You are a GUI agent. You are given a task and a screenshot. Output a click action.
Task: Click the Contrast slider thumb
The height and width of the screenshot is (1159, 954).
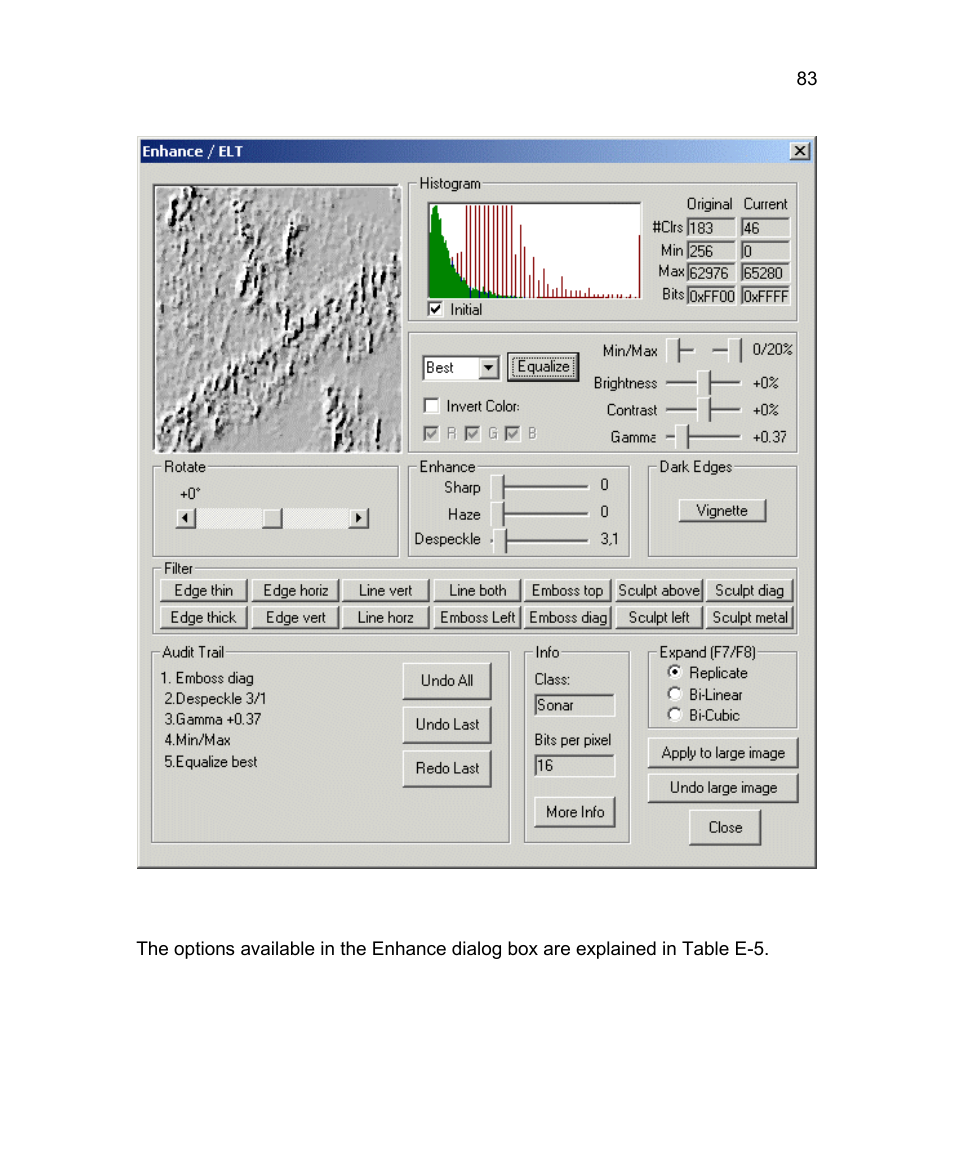[x=703, y=409]
